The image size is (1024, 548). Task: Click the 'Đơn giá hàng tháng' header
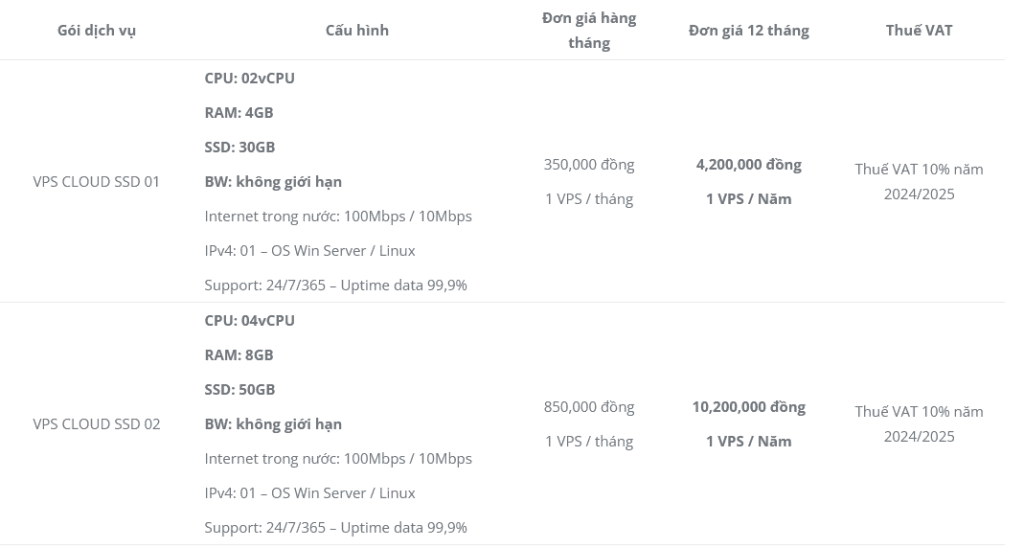[x=589, y=31]
